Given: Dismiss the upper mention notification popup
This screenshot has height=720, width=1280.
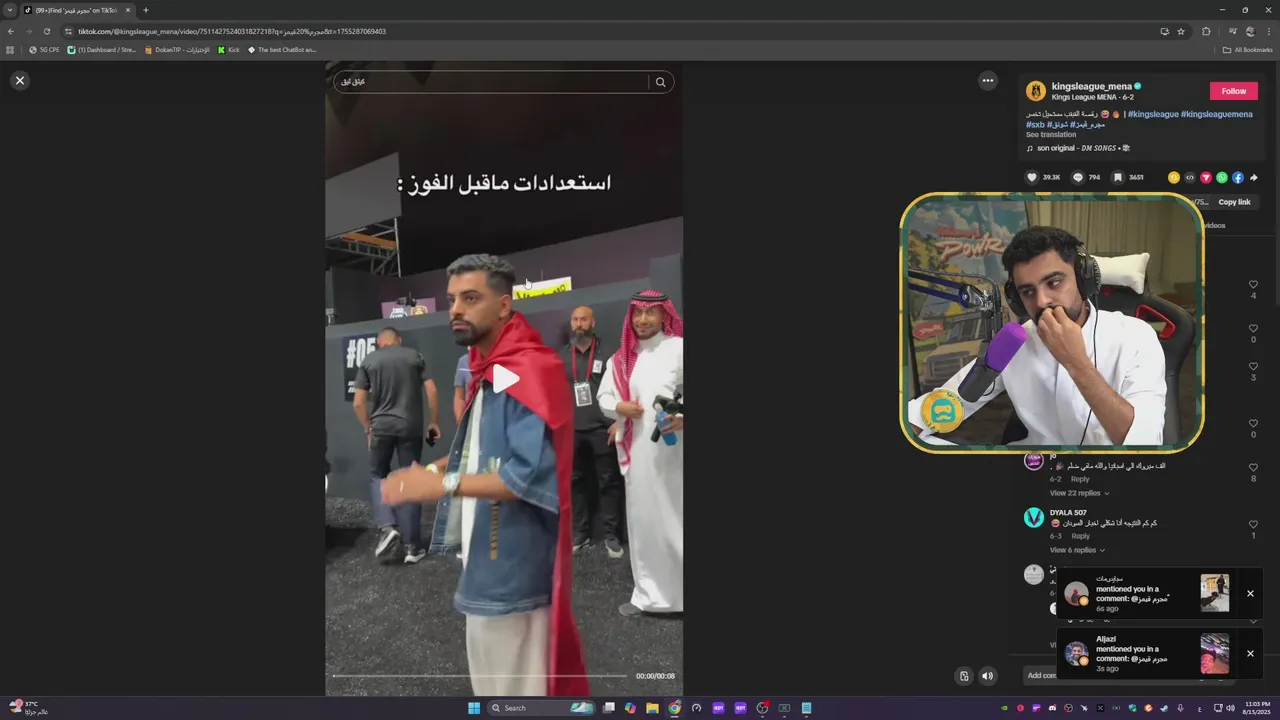Looking at the screenshot, I should (1250, 593).
